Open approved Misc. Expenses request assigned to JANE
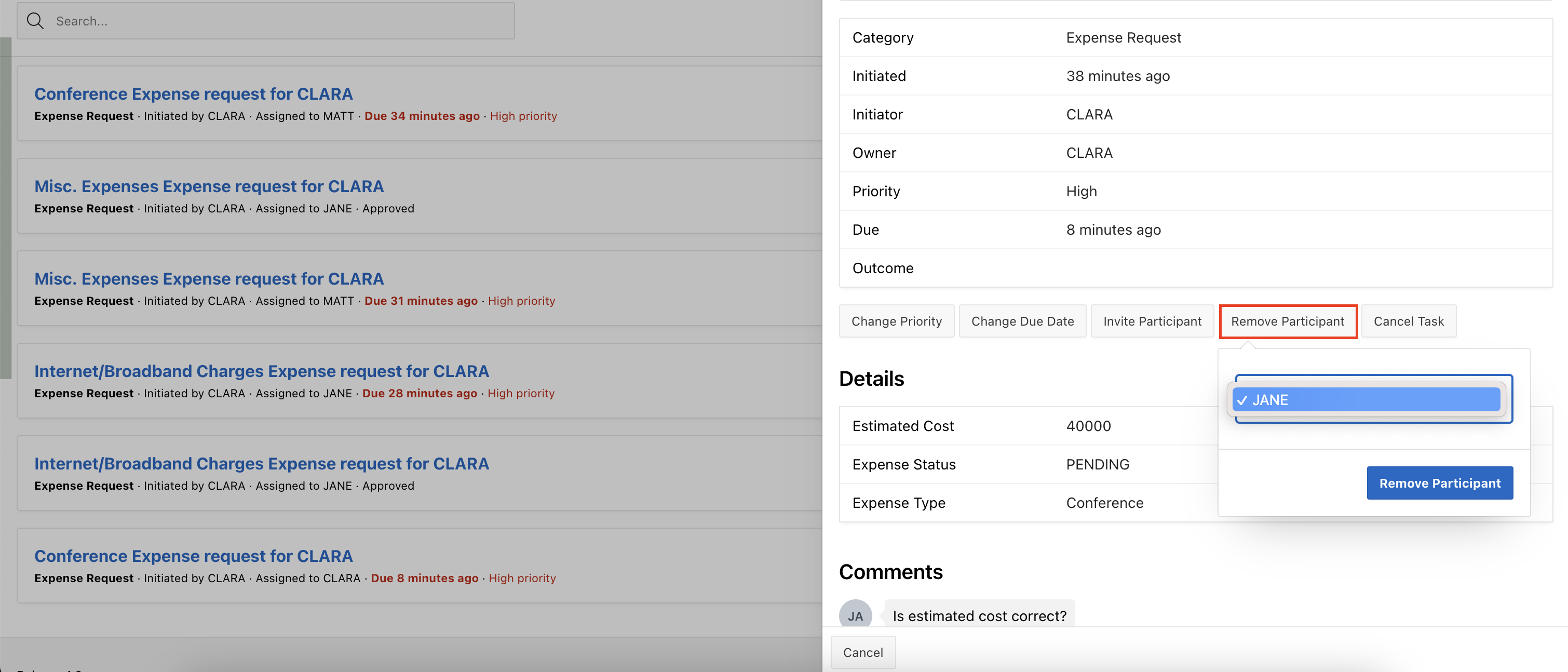 [x=209, y=186]
